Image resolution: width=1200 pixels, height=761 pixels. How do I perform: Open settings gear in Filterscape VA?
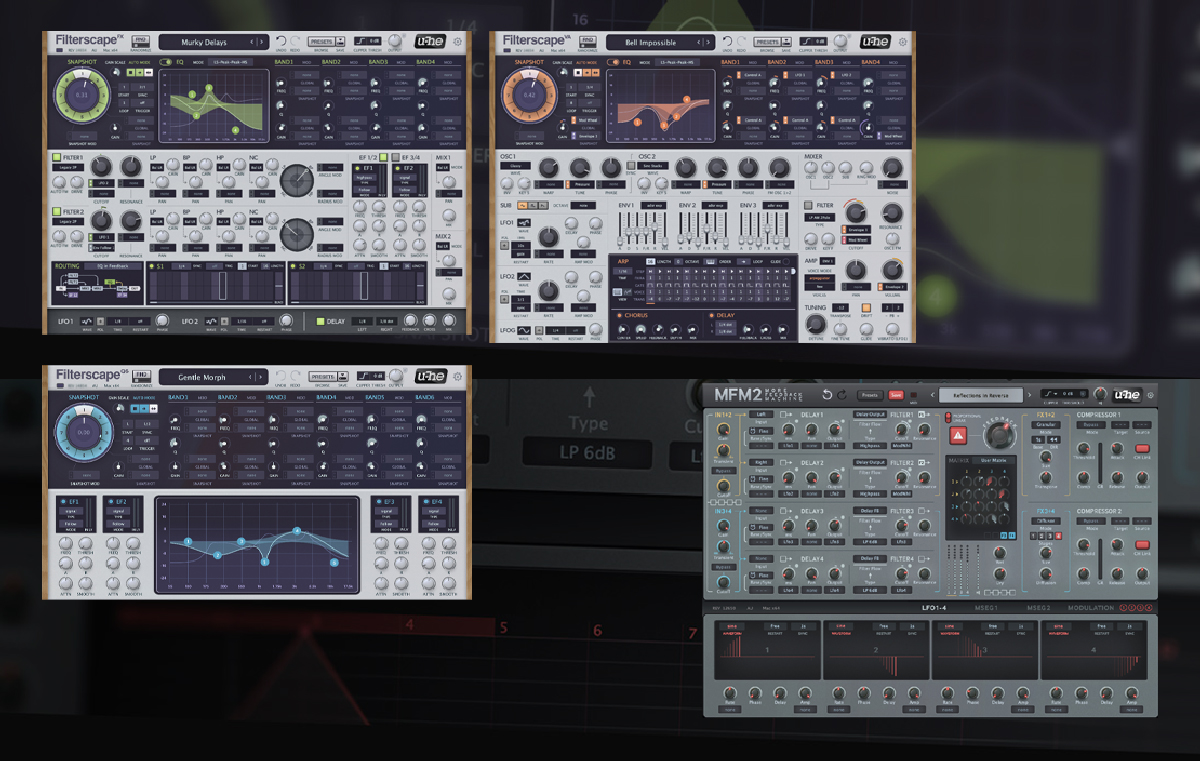tap(902, 42)
